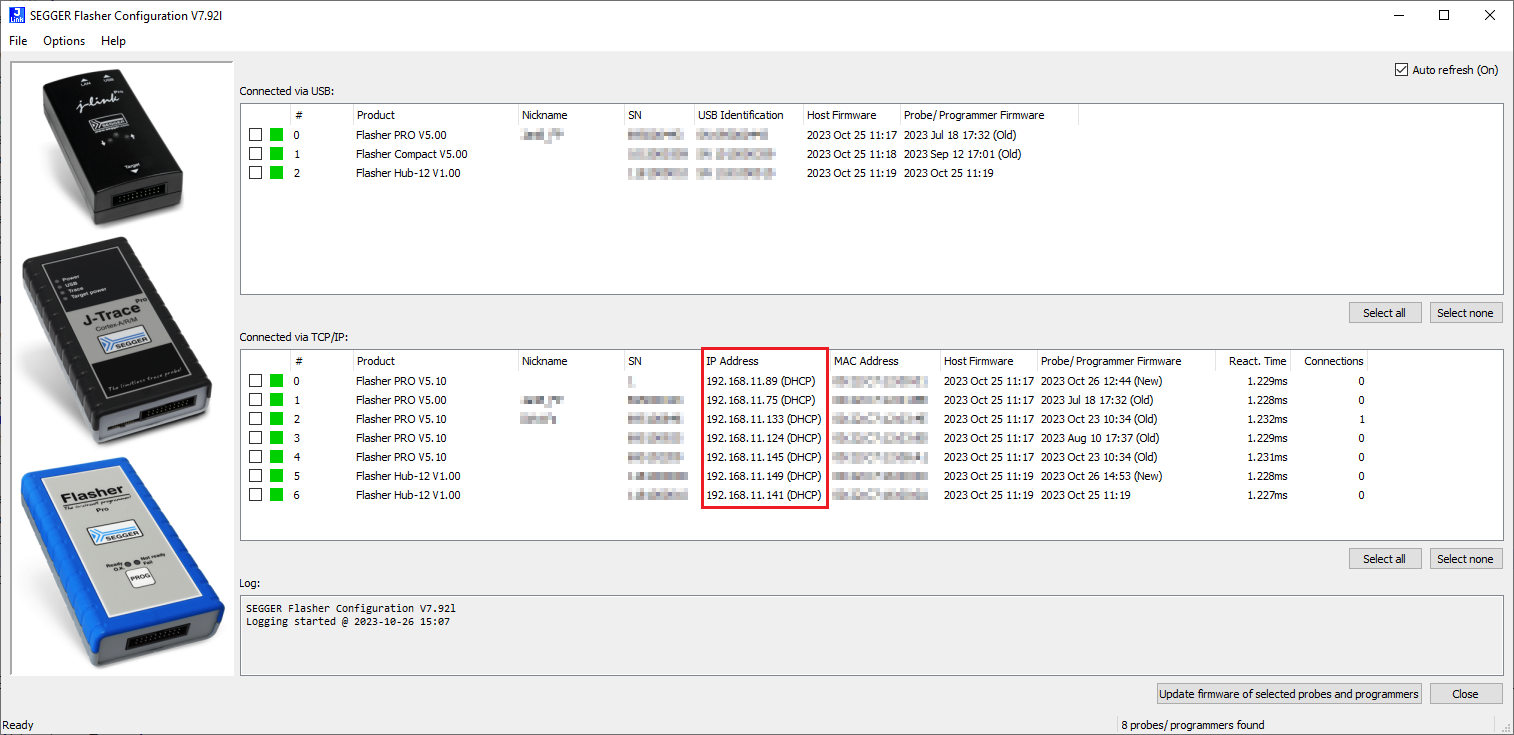
Task: Select checkbox for Flasher Hub-12 at 192.168.11.149
Action: click(x=256, y=476)
